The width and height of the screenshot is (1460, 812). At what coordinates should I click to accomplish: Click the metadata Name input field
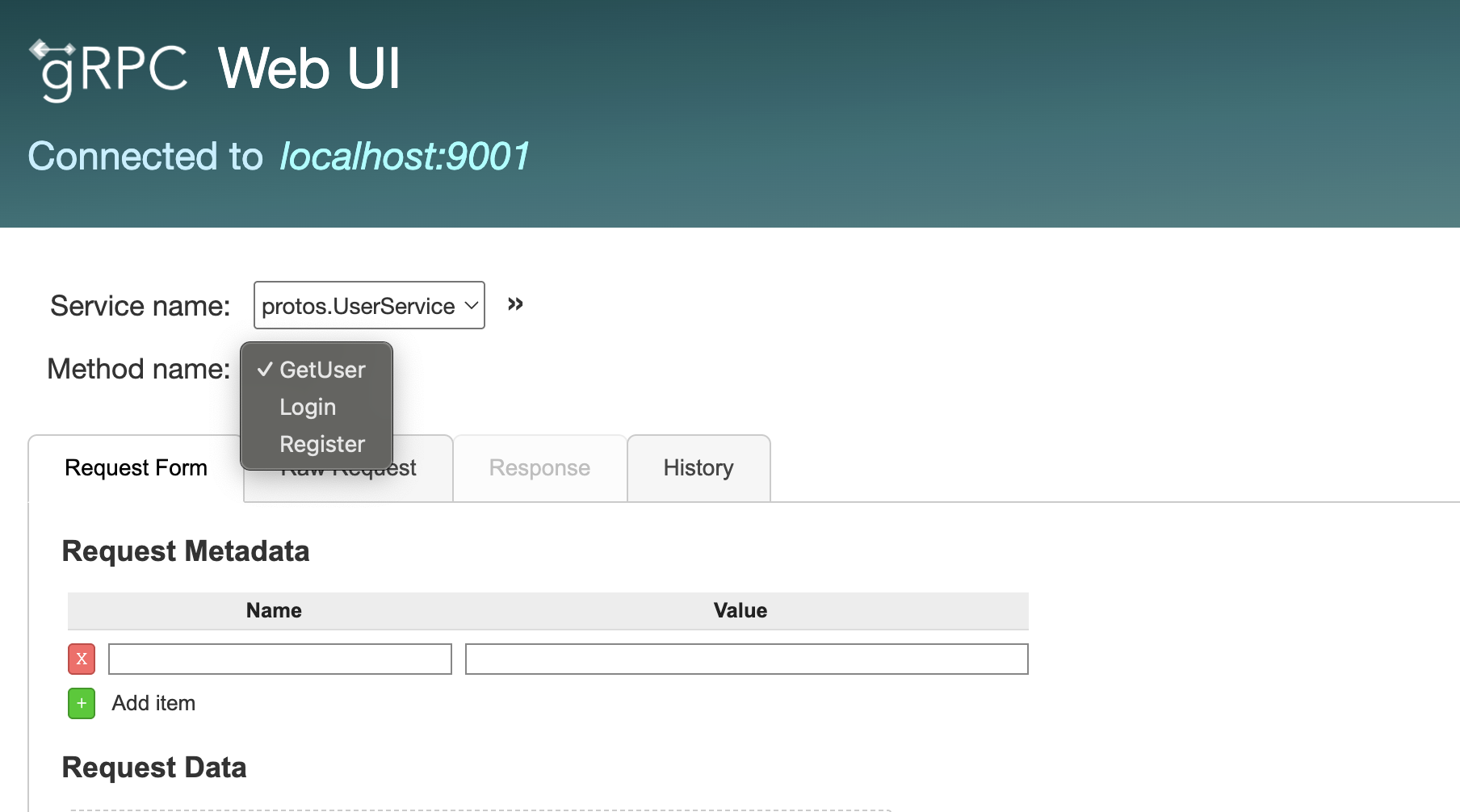coord(279,659)
